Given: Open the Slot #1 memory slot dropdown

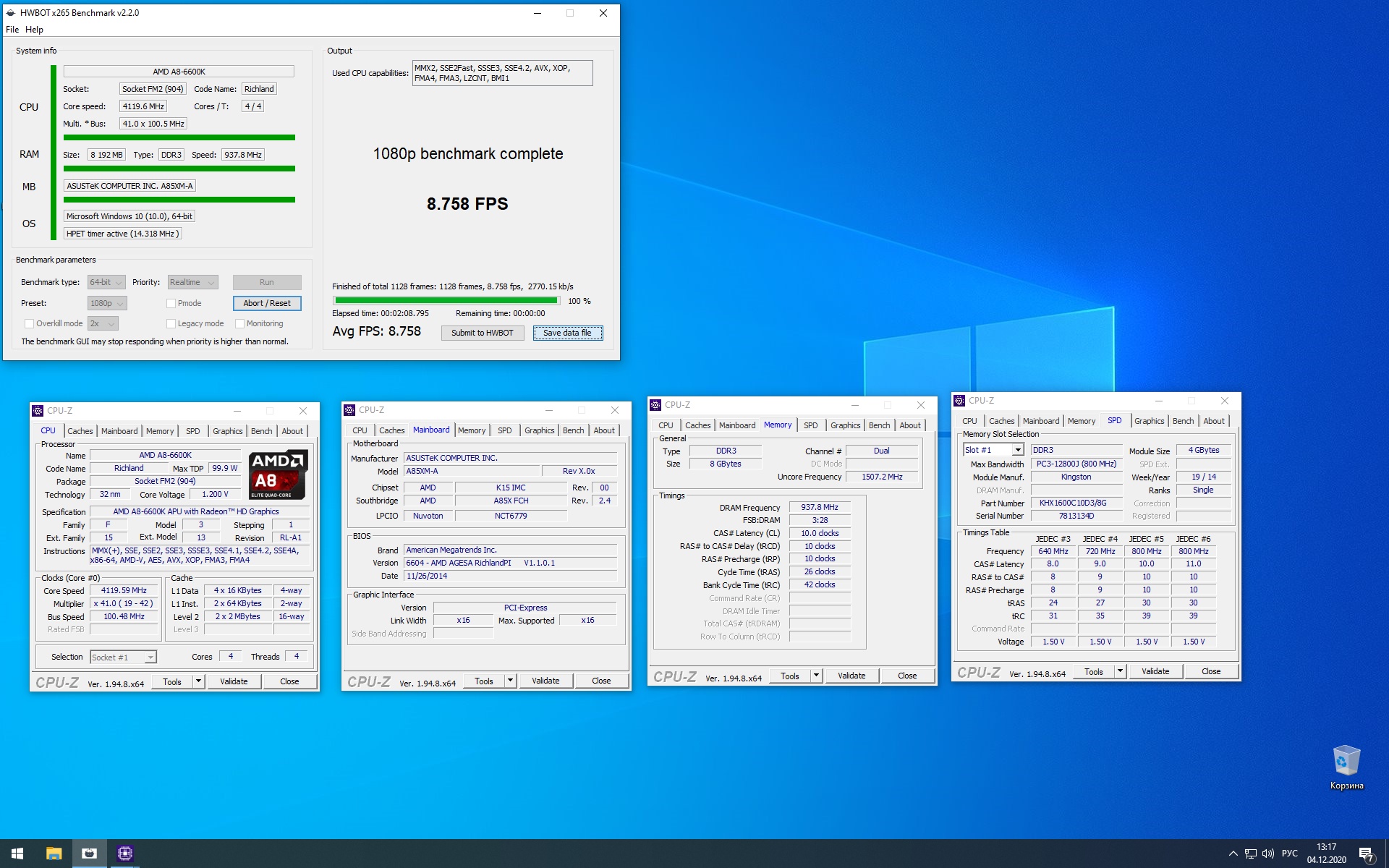Looking at the screenshot, I should pyautogui.click(x=993, y=450).
